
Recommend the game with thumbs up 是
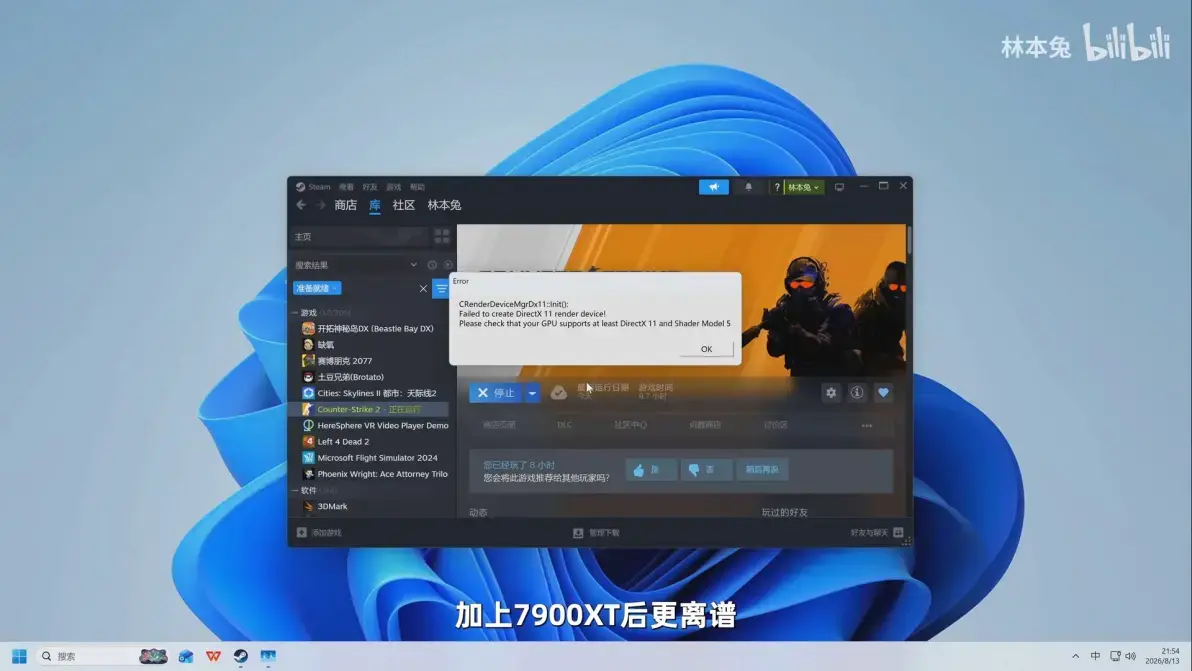click(x=651, y=470)
